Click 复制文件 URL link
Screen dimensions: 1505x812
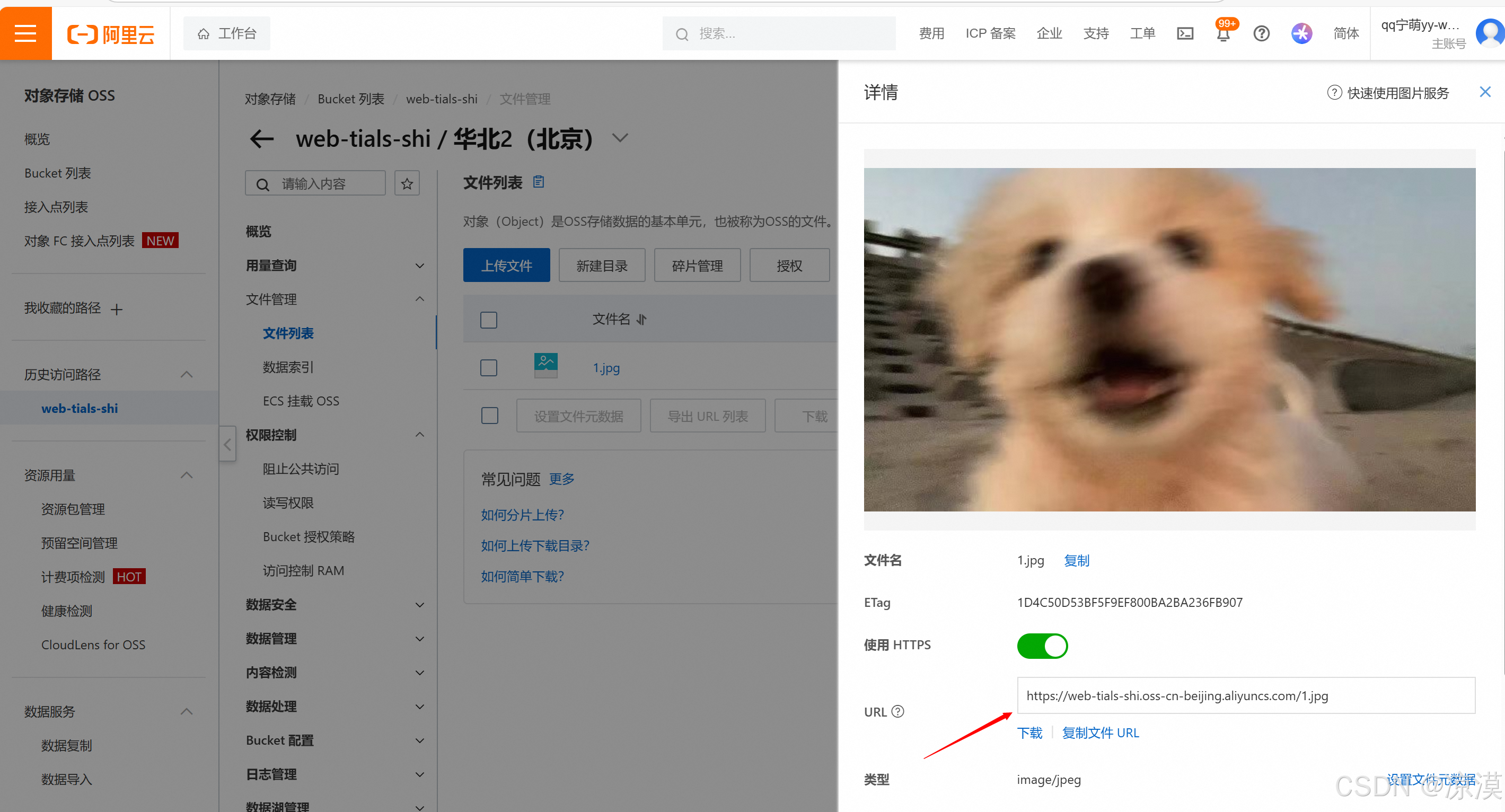[1100, 732]
